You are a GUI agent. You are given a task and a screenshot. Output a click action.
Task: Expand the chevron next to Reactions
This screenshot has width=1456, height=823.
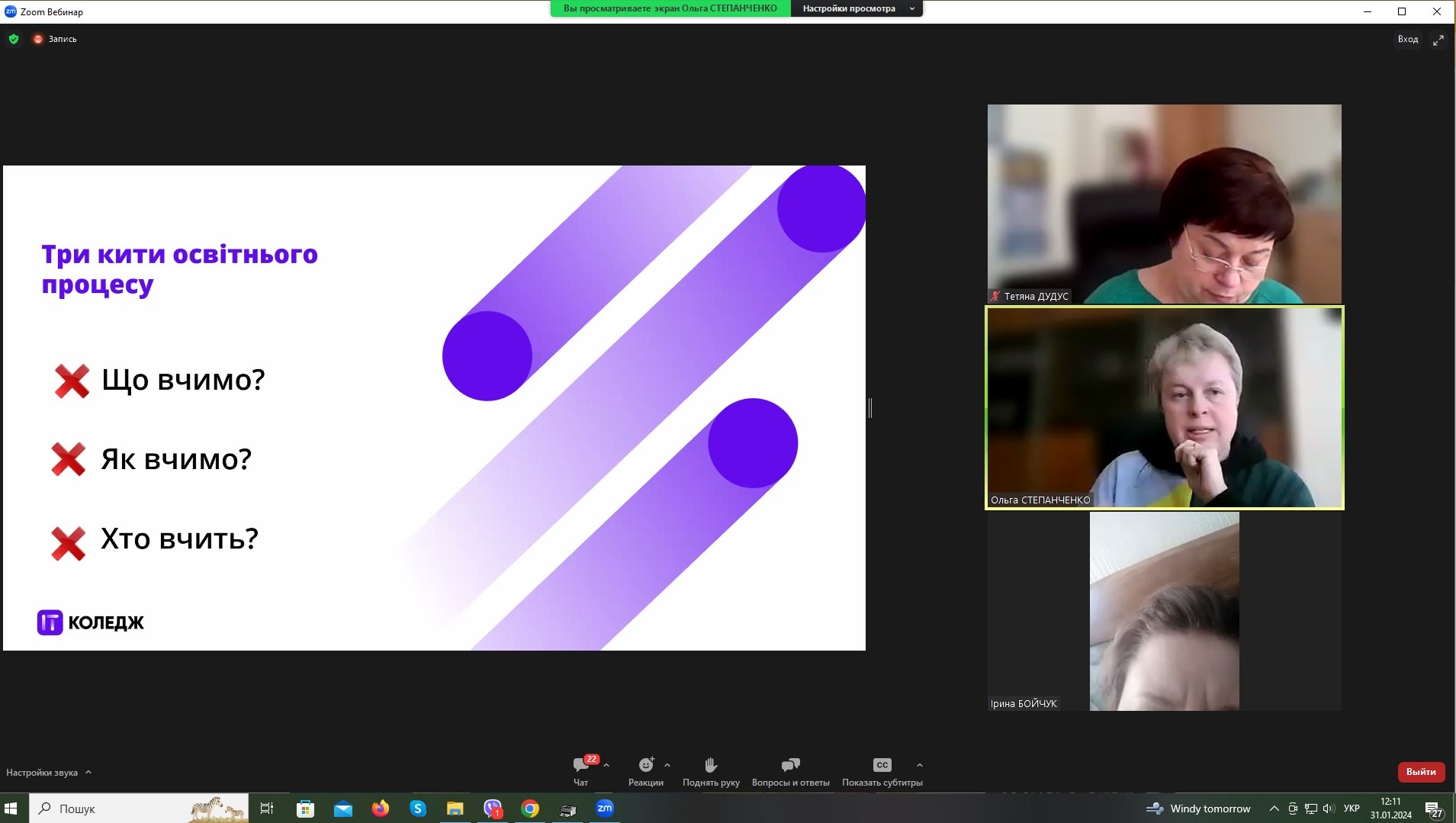pyautogui.click(x=667, y=765)
